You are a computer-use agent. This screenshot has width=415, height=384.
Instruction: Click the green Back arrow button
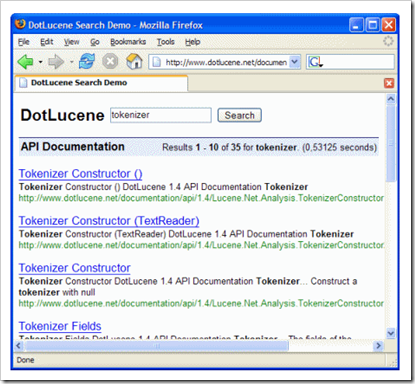[26, 62]
